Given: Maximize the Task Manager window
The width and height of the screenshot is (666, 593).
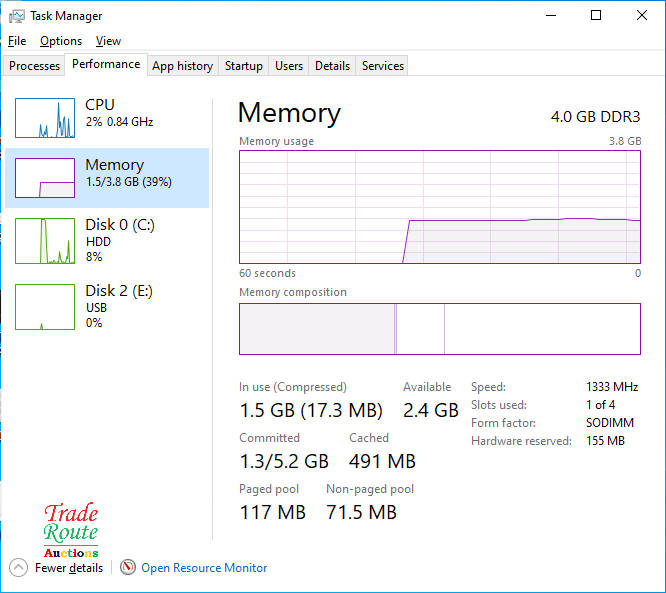Looking at the screenshot, I should (x=596, y=16).
